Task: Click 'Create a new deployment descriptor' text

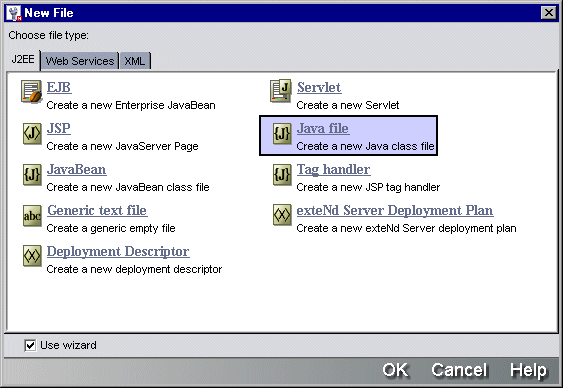Action: [x=134, y=269]
